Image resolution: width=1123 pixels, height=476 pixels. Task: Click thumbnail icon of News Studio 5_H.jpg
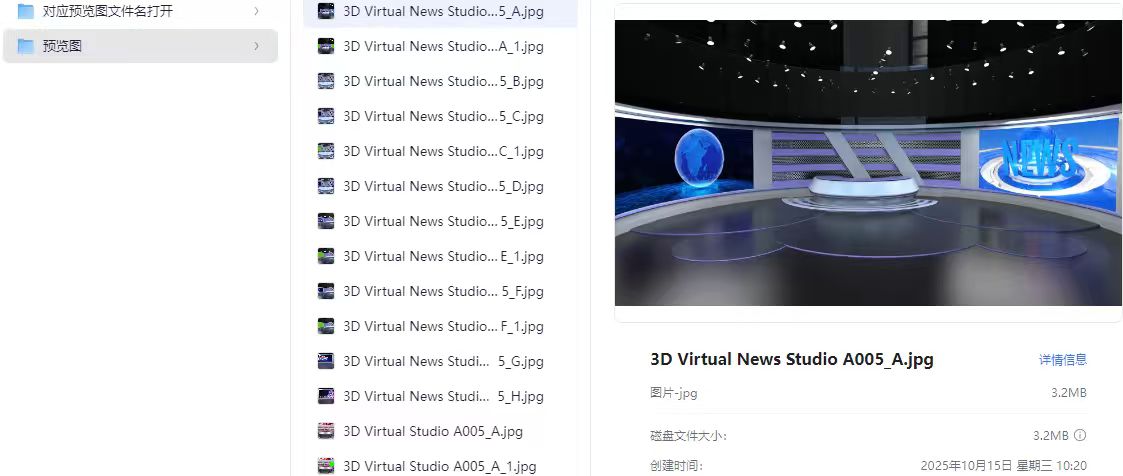[x=326, y=396]
